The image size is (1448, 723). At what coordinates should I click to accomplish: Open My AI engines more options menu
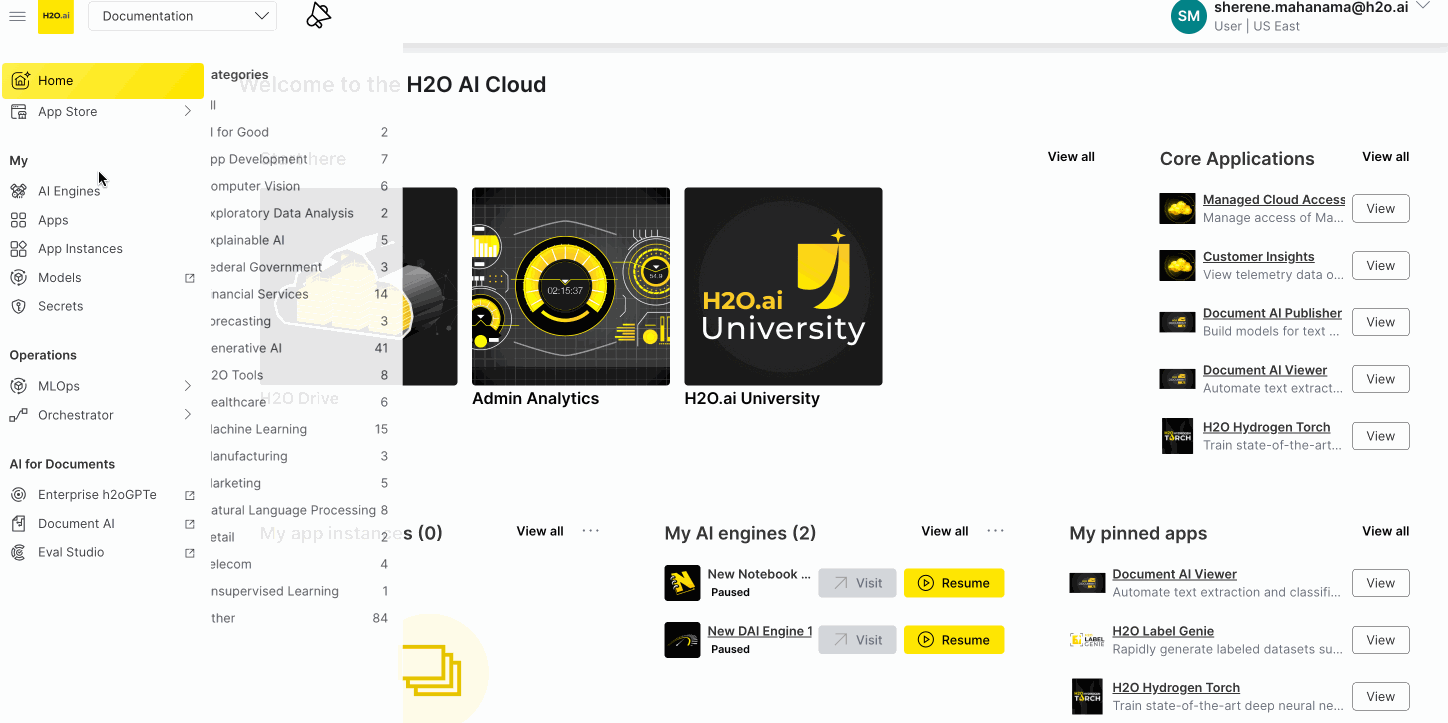click(x=996, y=531)
